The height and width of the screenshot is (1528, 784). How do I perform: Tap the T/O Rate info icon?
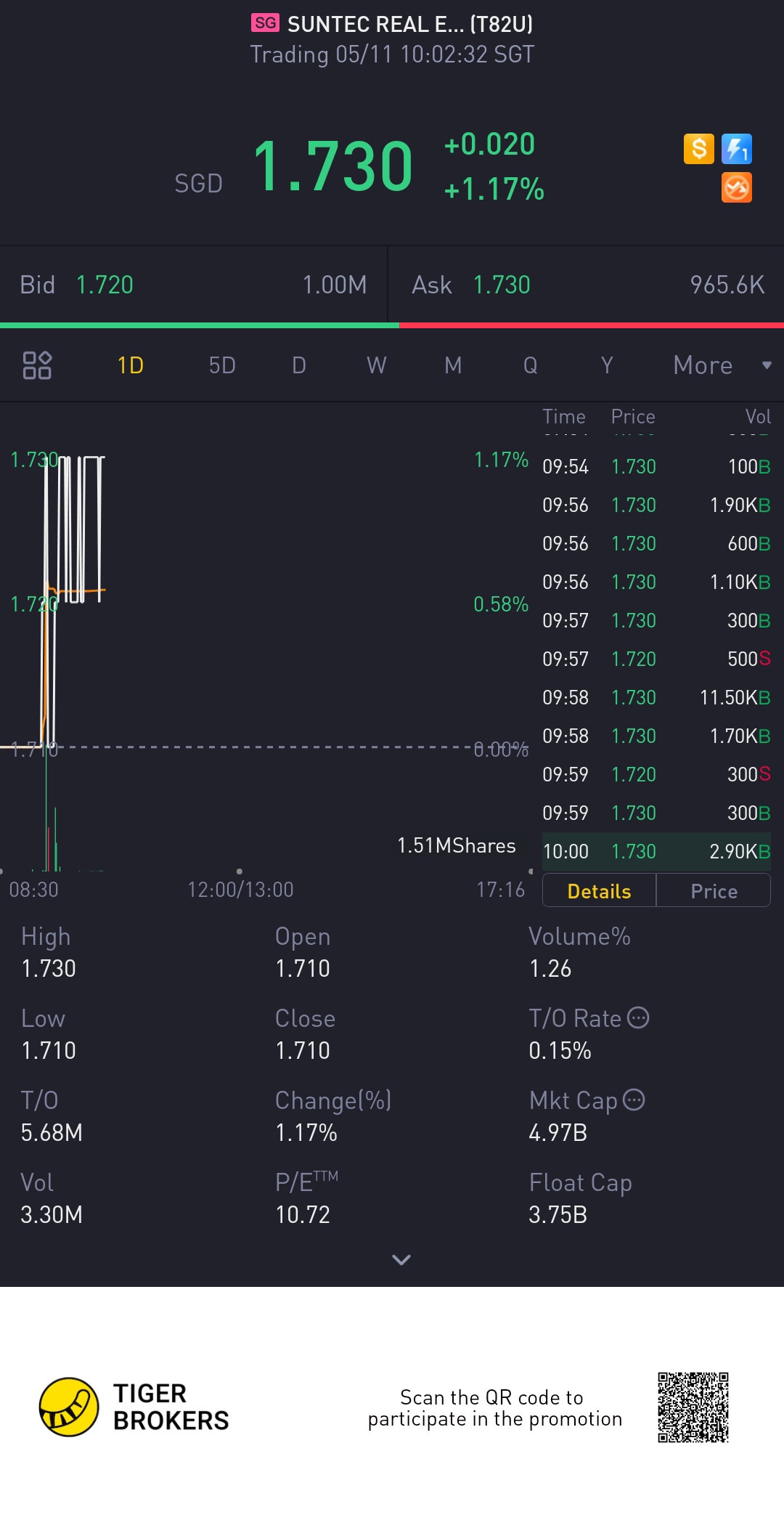(x=638, y=1017)
